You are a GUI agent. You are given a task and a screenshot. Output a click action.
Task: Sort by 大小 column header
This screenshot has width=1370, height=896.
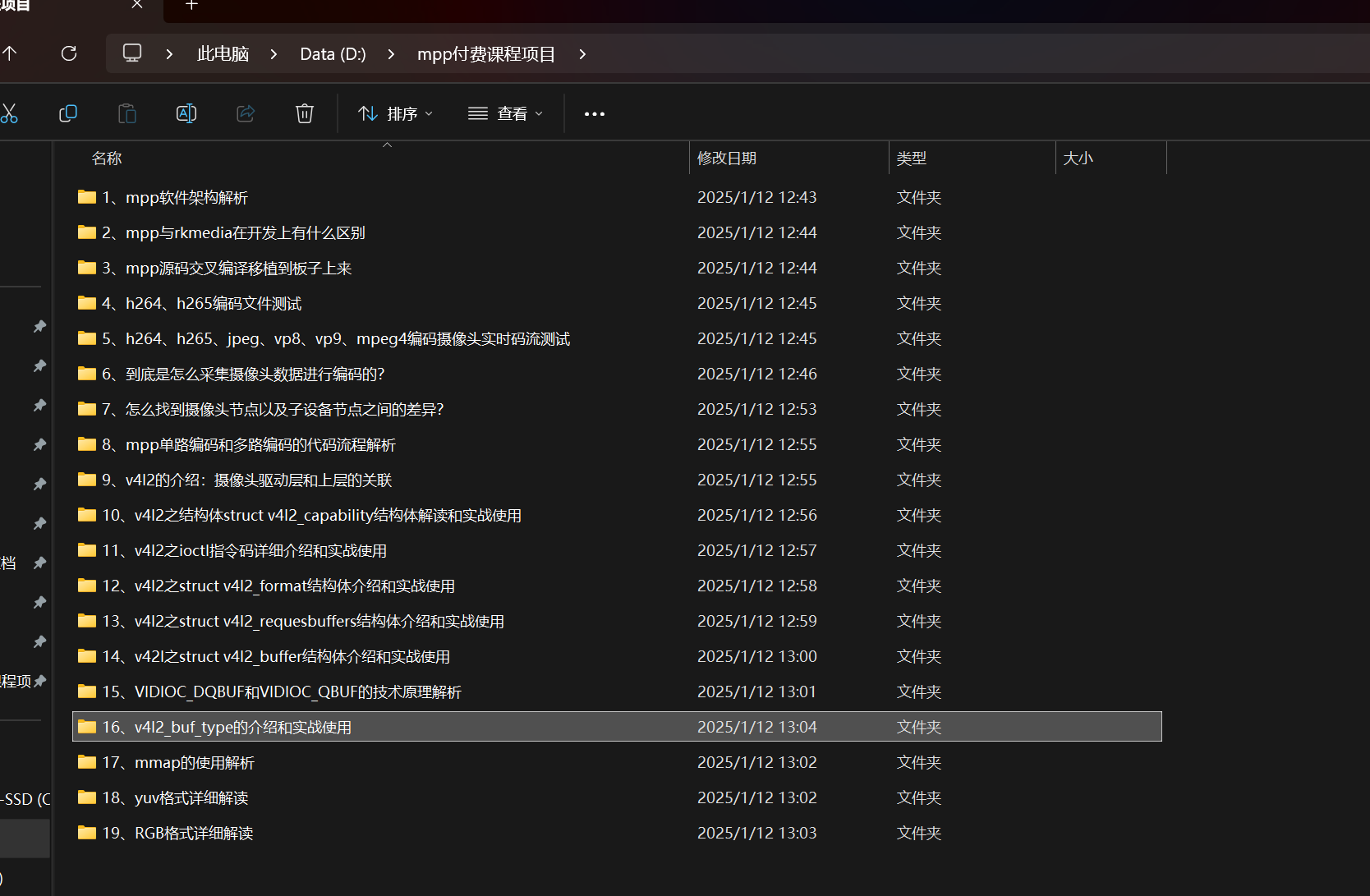[1078, 159]
